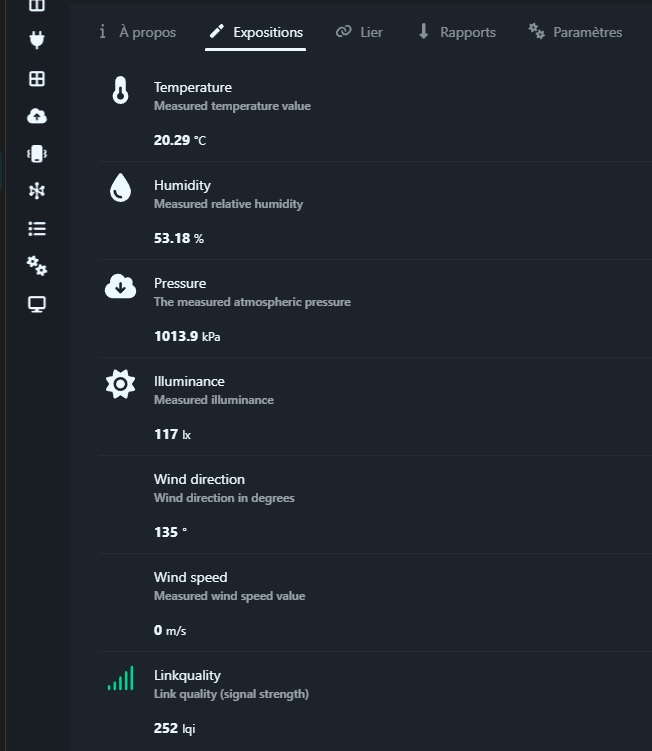Open the grid dashboard icon in sidebar
Viewport: 652px width, 751px height.
(37, 79)
